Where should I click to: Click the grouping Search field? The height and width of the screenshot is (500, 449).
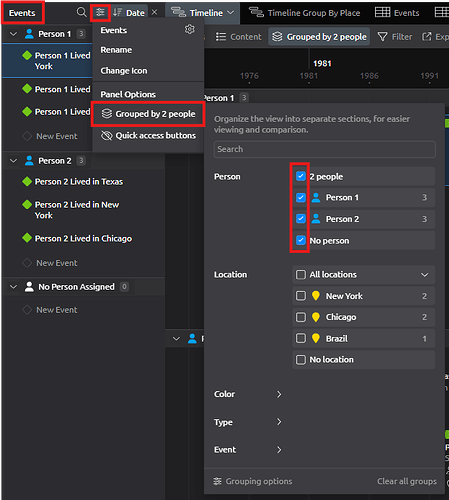coord(324,149)
